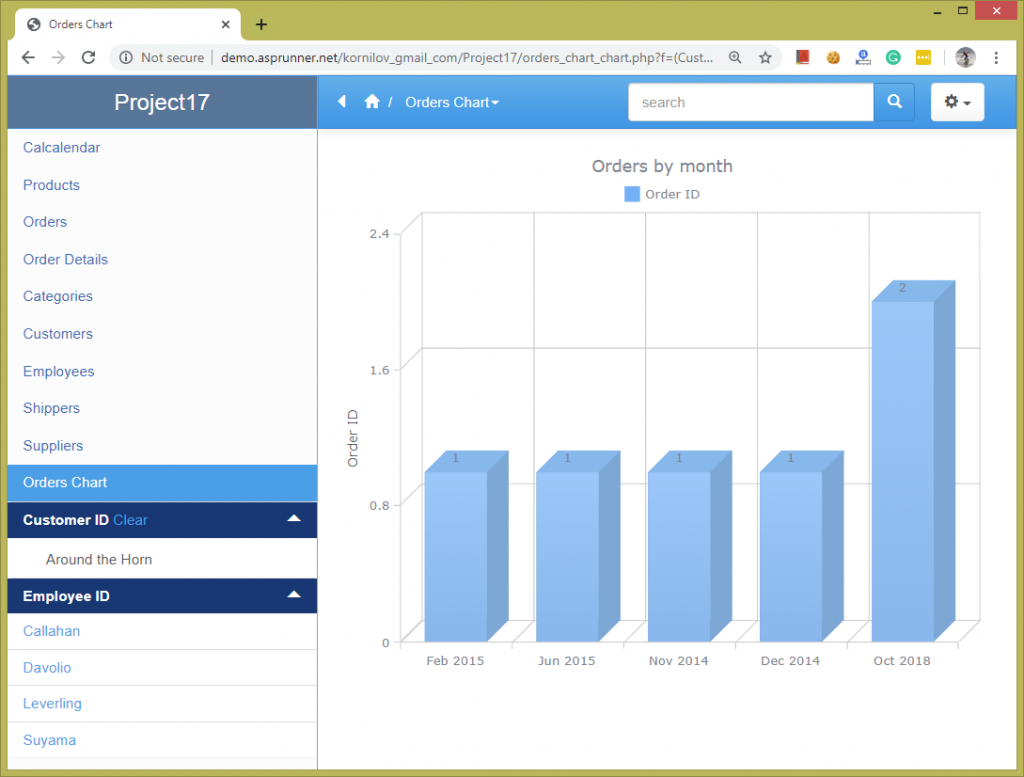1024x777 pixels.
Task: Click the back arrow beside the home icon
Action: pyautogui.click(x=340, y=101)
